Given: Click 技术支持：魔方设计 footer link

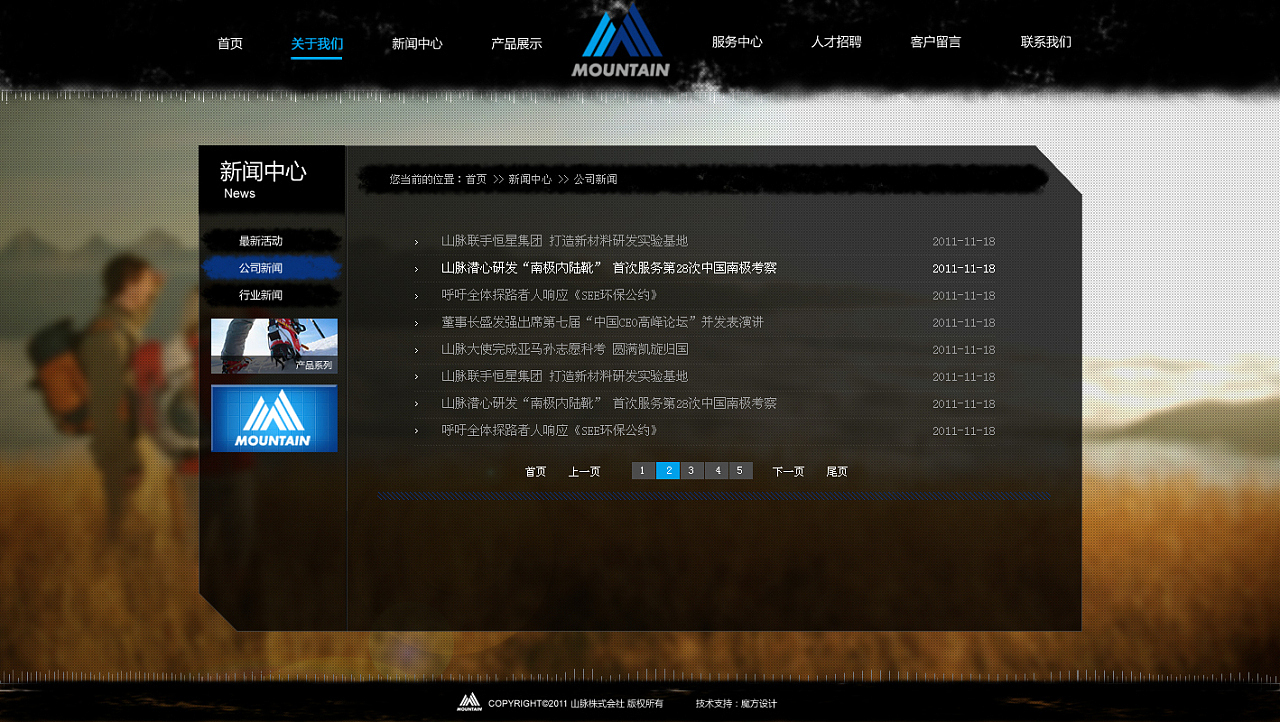Looking at the screenshot, I should [x=736, y=704].
